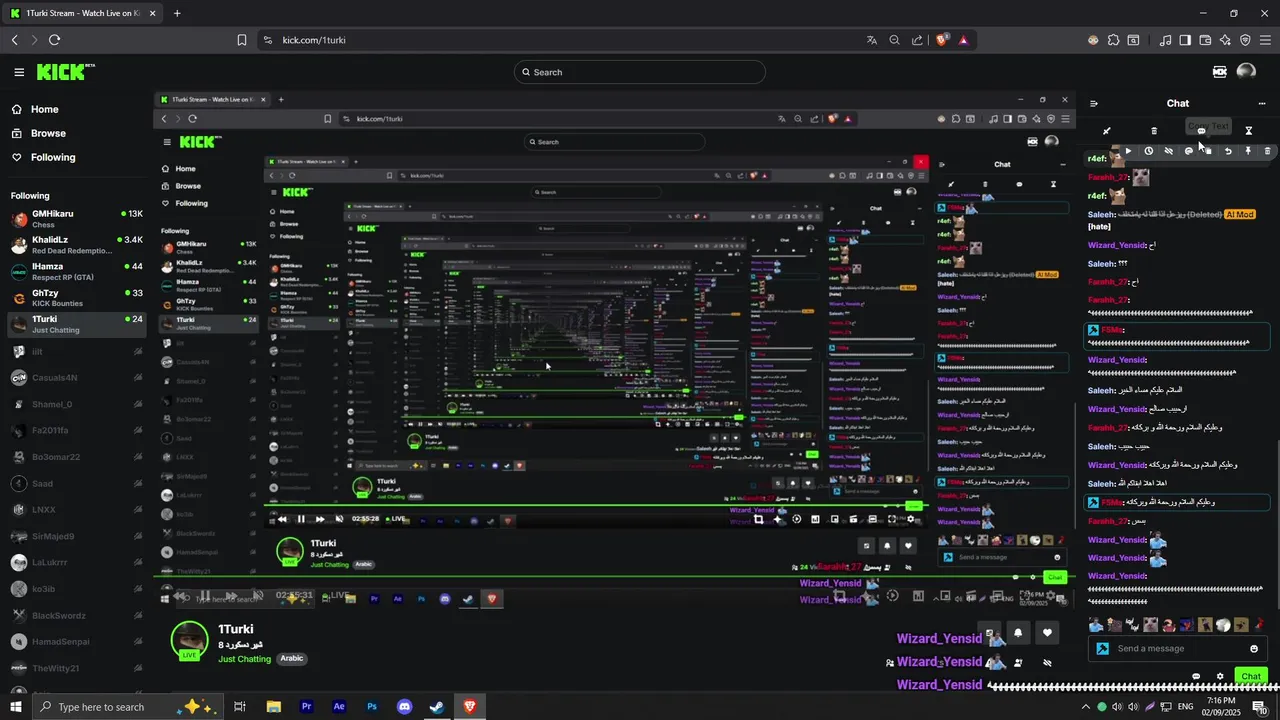
Task: Click the hourglass timeout icon in chat toolbar
Action: [x=1248, y=131]
